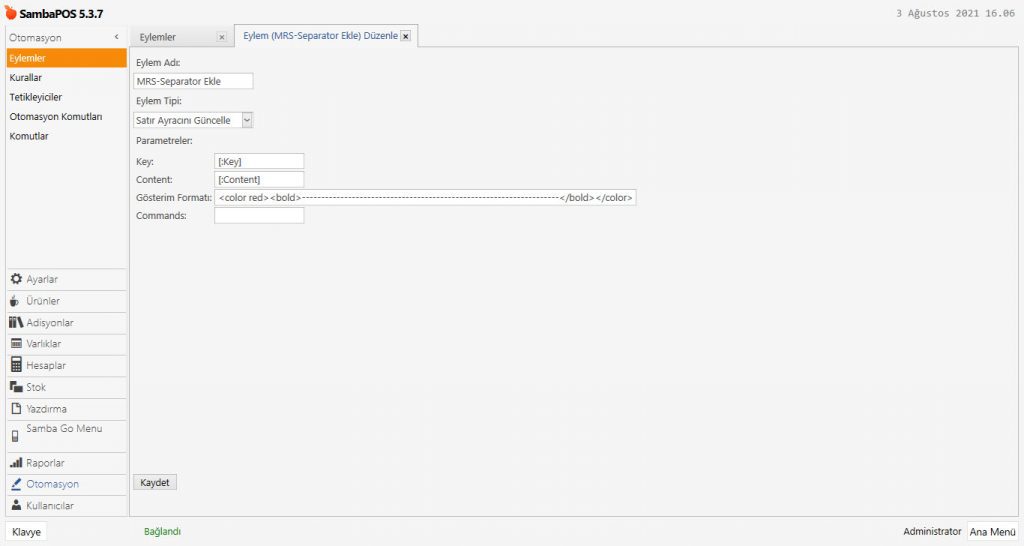Open Ayarlar settings gear icon
Screen dimensions: 1024x546
pyautogui.click(x=16, y=279)
